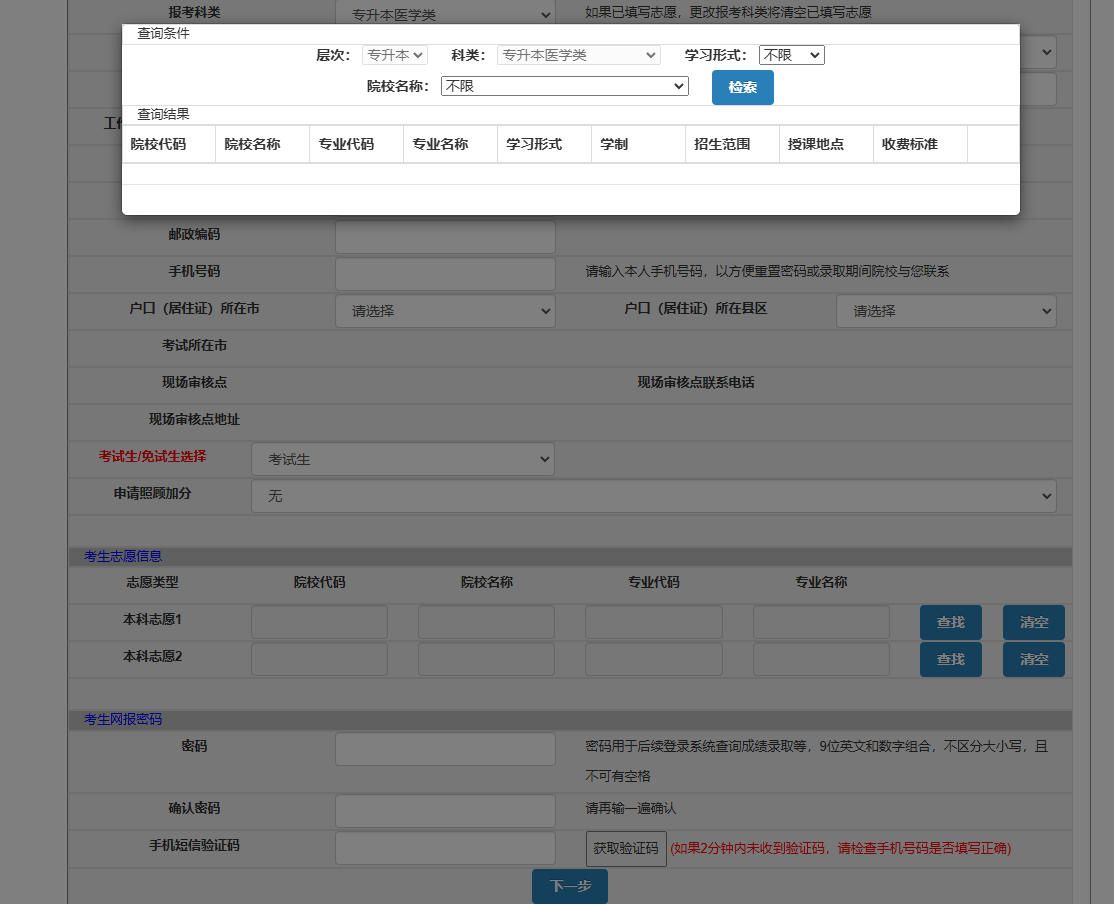Screen dimensions: 1114x904
Task: Click the 检索 search button
Action: click(x=742, y=87)
